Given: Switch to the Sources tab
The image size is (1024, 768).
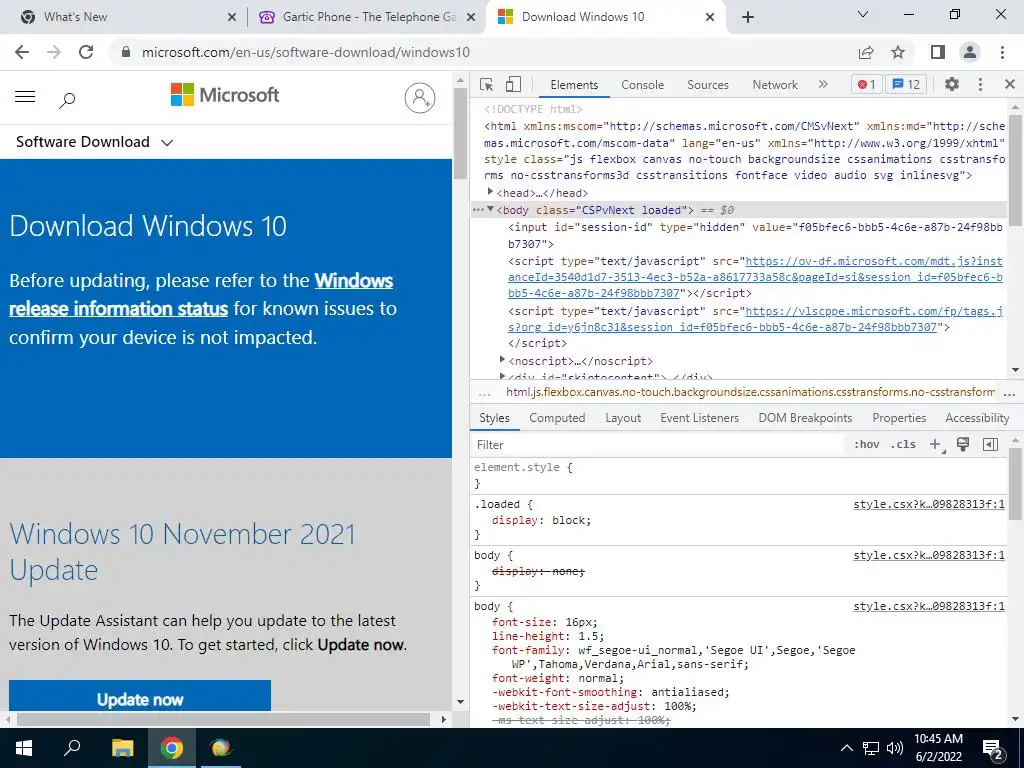Looking at the screenshot, I should (707, 85).
